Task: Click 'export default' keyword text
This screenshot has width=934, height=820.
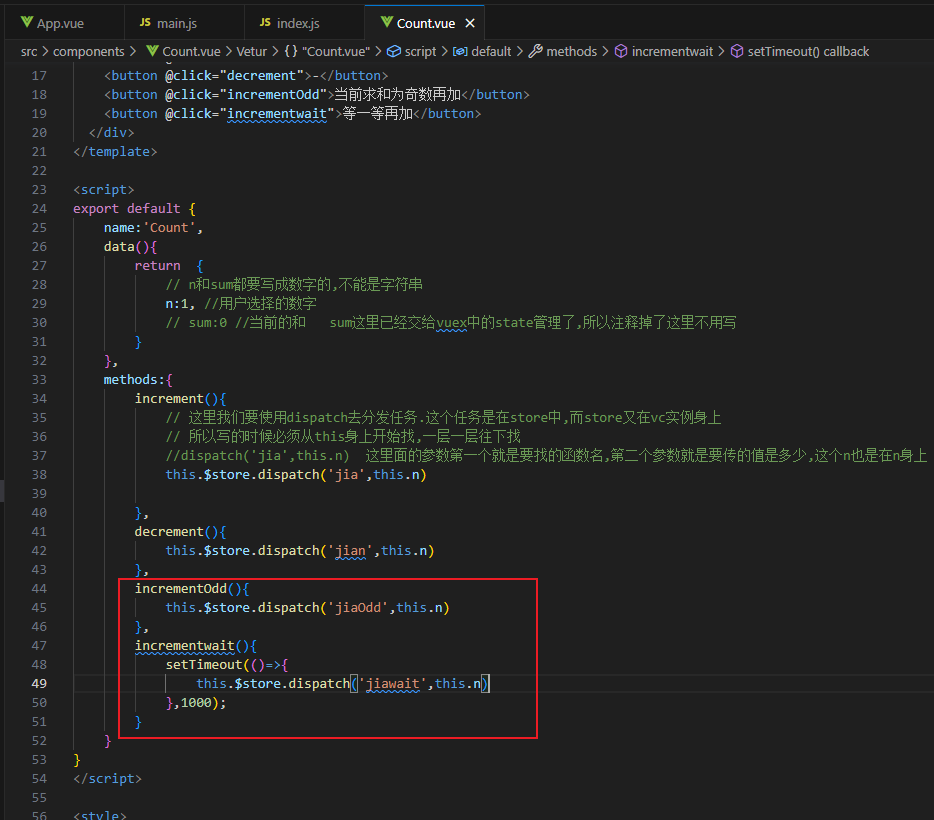Action: point(126,209)
